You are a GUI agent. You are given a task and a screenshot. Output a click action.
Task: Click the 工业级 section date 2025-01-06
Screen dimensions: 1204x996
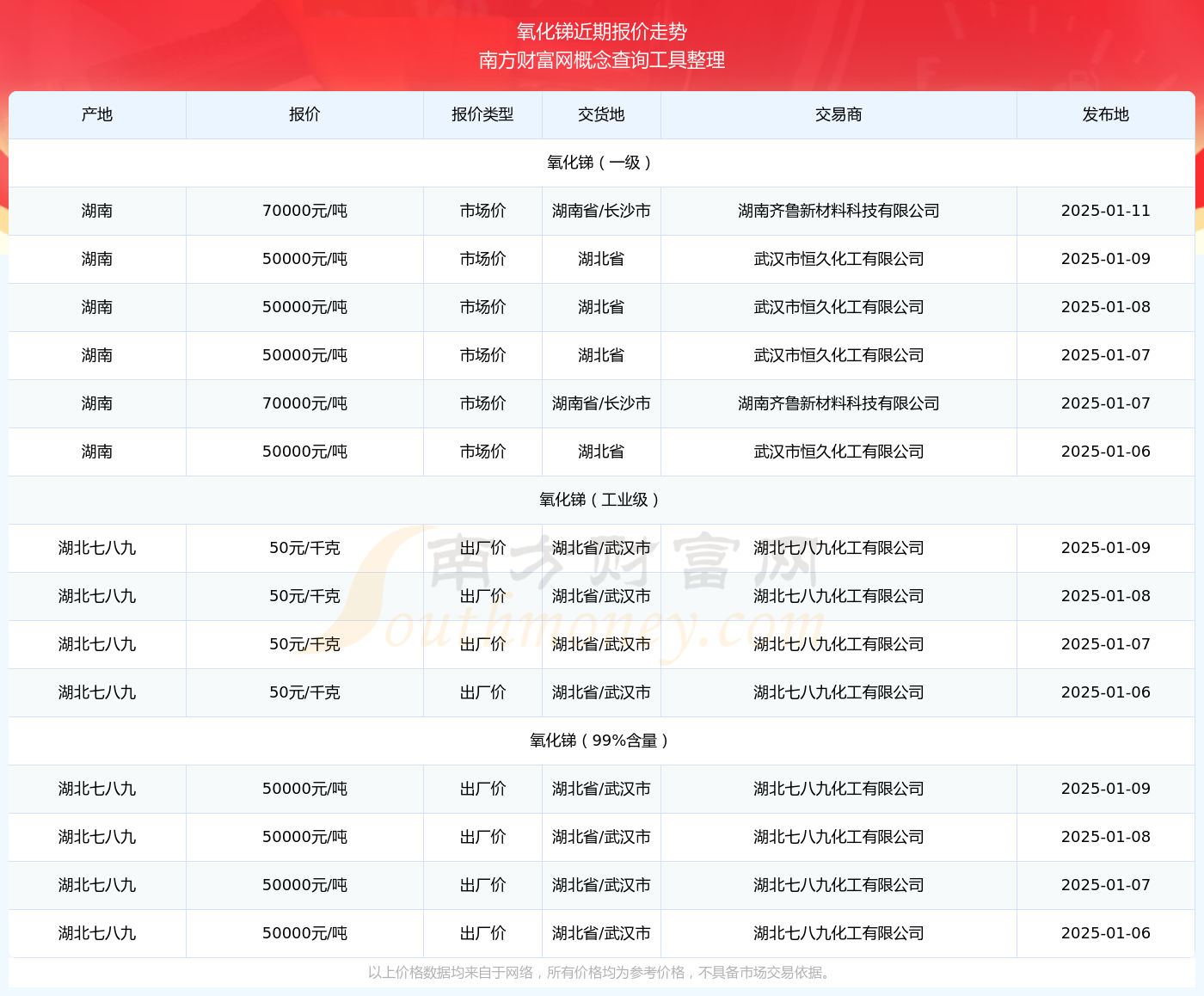click(1106, 692)
